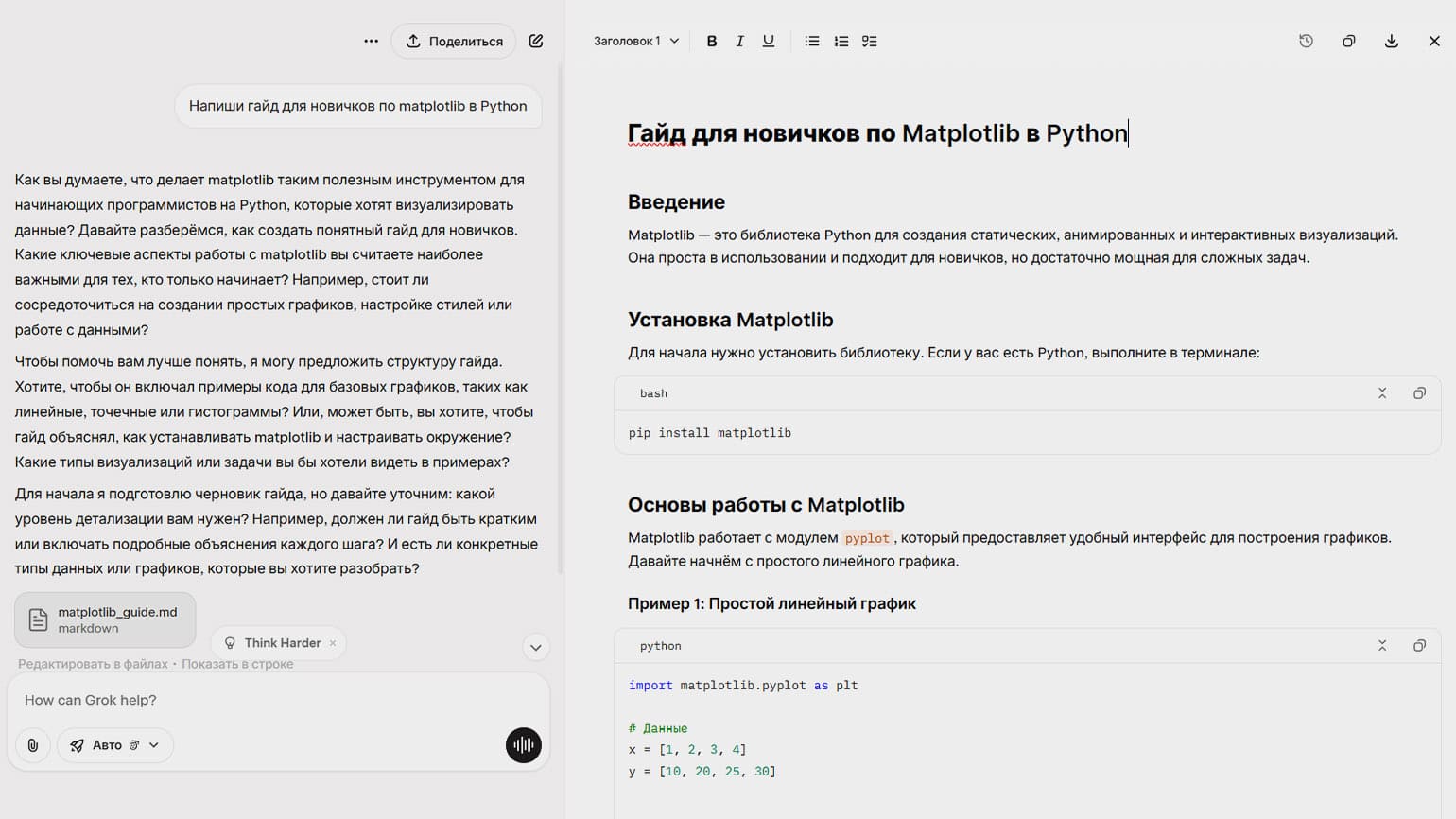
Task: Open the version history icon
Action: [x=1306, y=42]
